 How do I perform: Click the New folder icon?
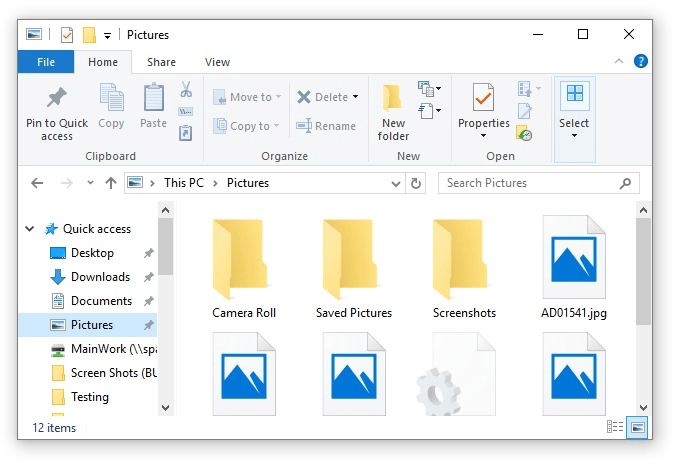coord(392,97)
